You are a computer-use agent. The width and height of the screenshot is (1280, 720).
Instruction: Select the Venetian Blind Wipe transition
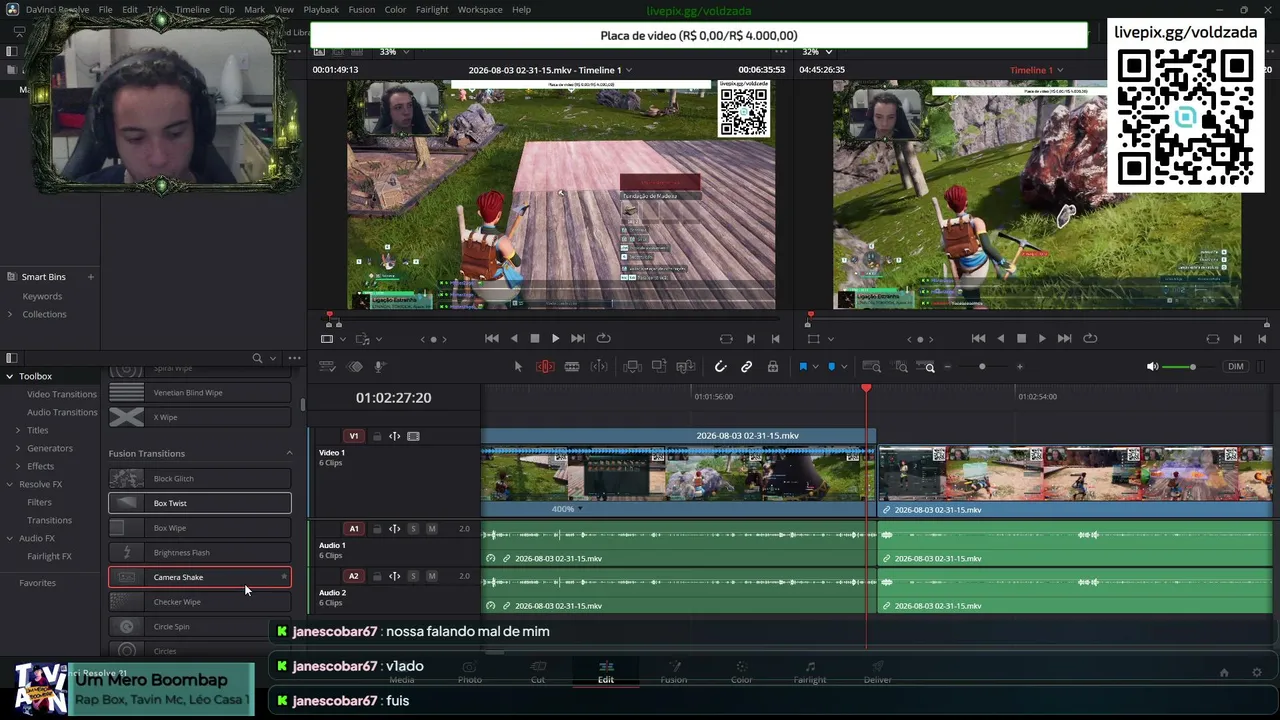tap(200, 393)
